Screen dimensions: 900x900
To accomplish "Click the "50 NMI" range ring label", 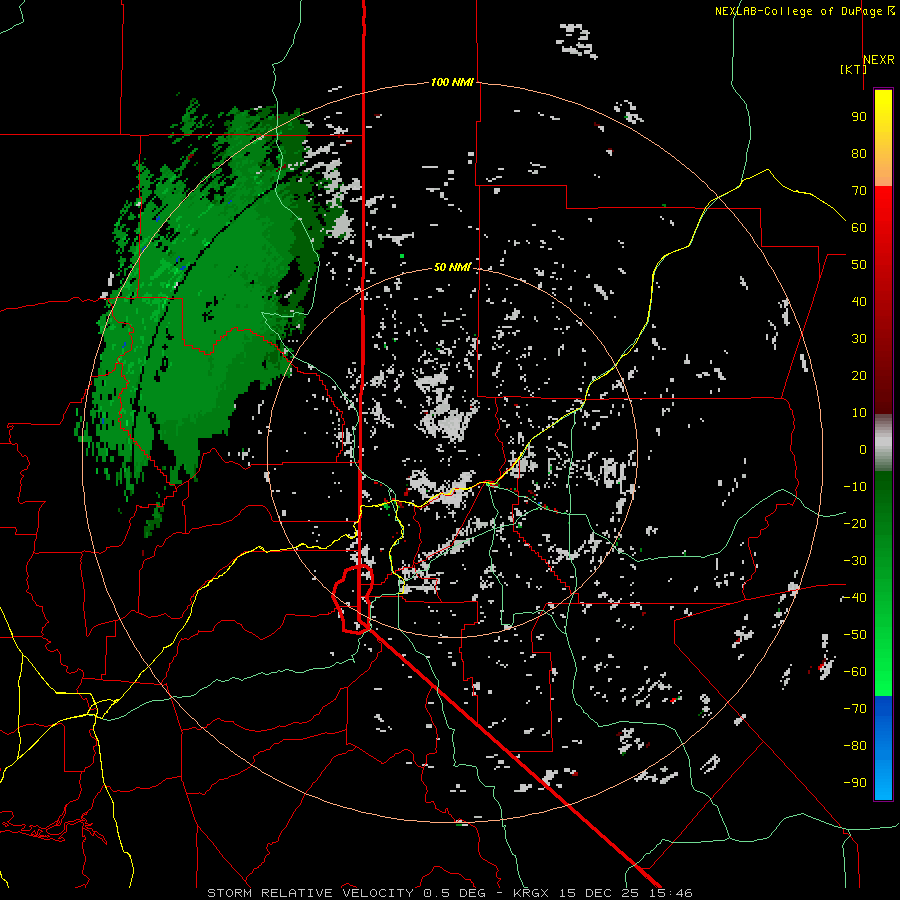I will [x=452, y=267].
